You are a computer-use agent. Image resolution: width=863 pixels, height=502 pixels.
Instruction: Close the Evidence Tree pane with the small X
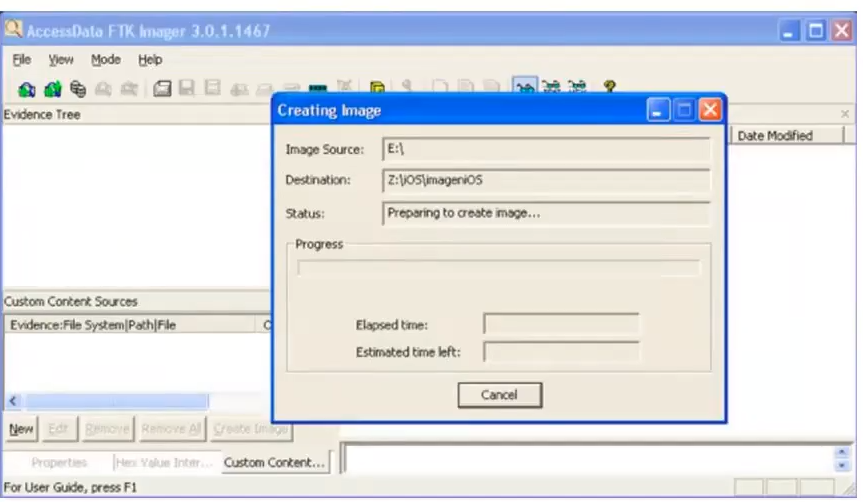click(845, 114)
